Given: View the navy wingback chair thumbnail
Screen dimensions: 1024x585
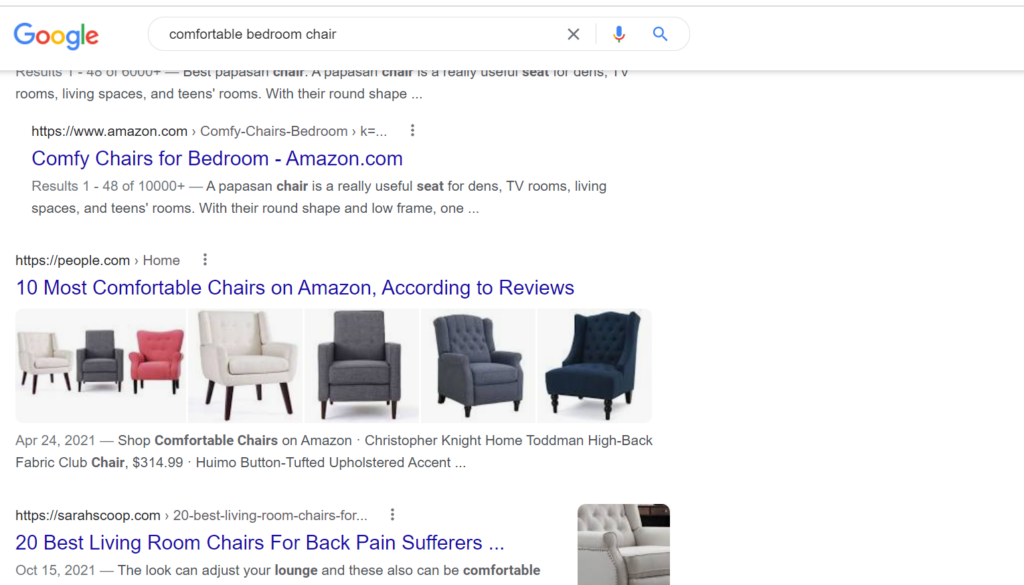Looking at the screenshot, I should pyautogui.click(x=594, y=366).
